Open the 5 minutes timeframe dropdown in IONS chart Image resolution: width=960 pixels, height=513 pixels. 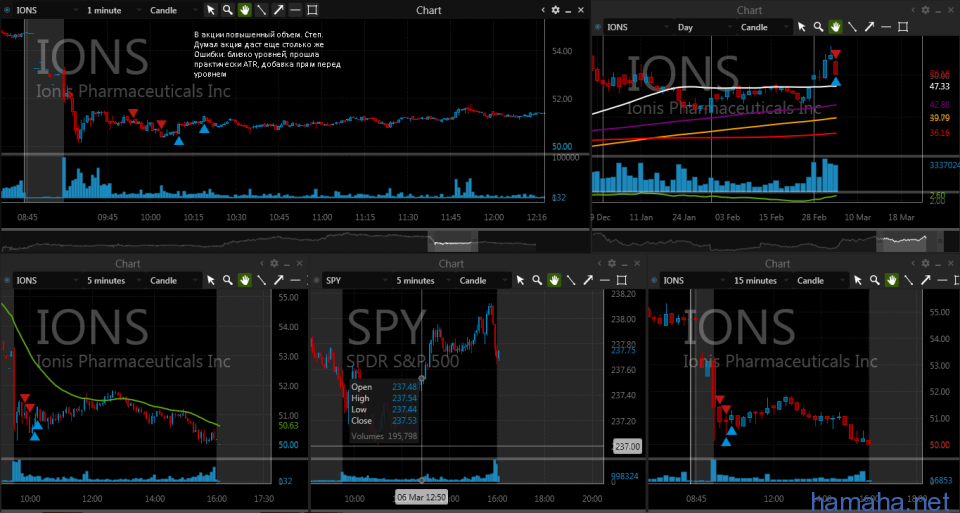113,280
